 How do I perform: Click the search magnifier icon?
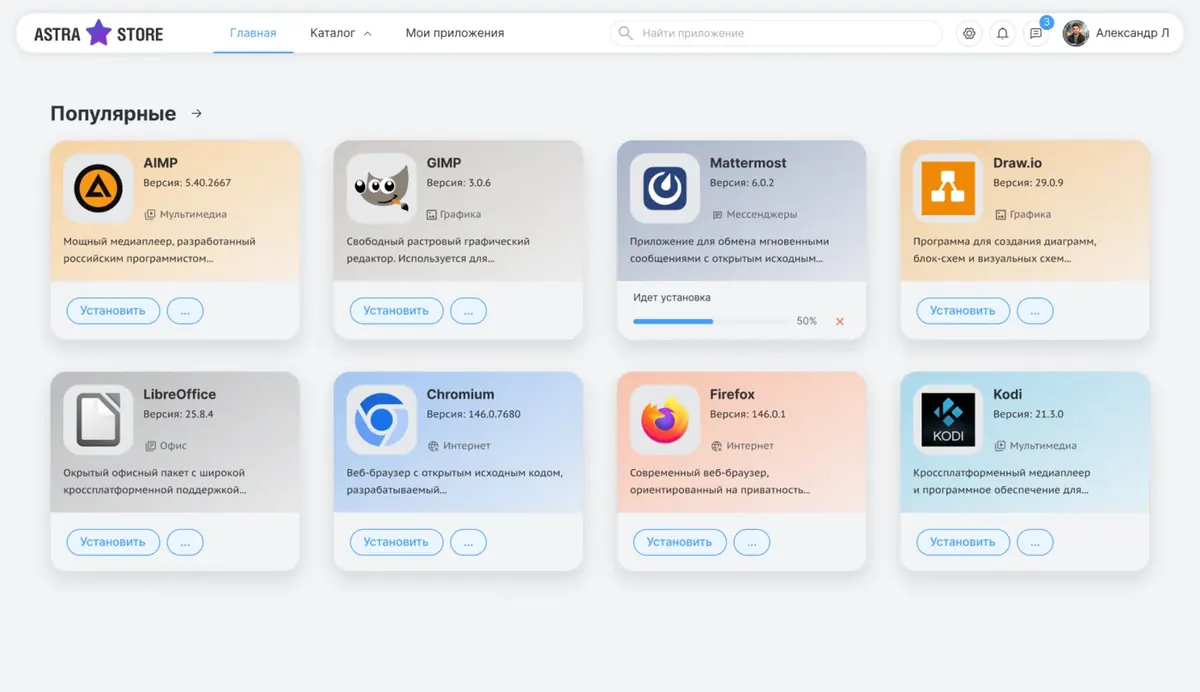pyautogui.click(x=626, y=33)
